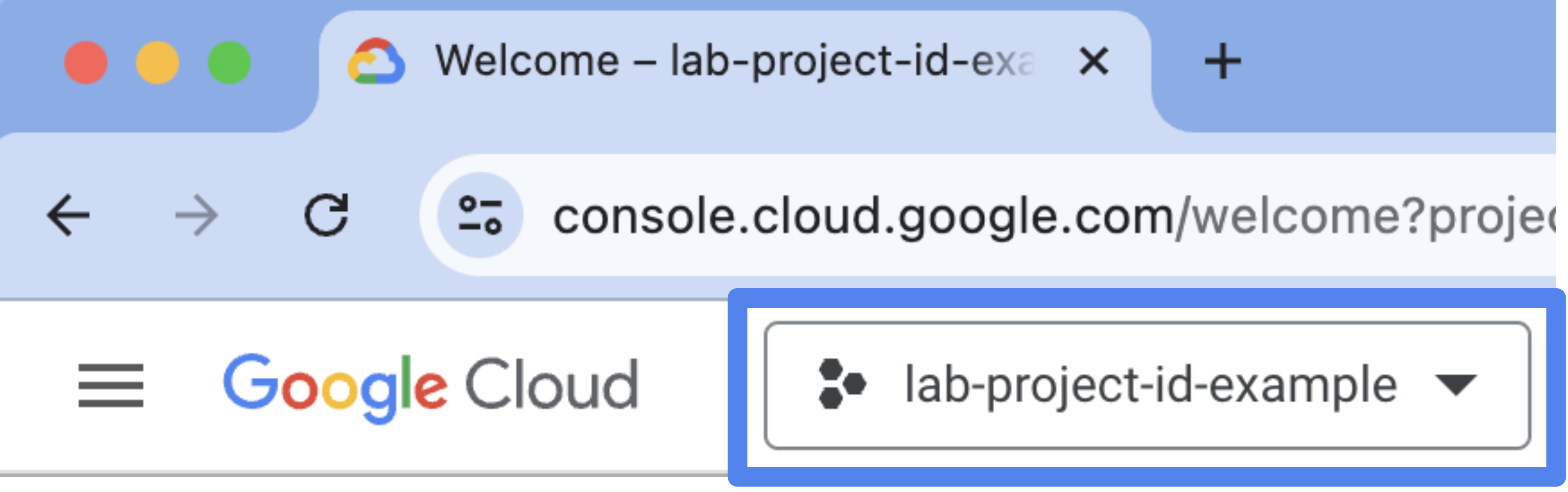Click inside the browser address bar
1568x492 pixels.
point(913,214)
